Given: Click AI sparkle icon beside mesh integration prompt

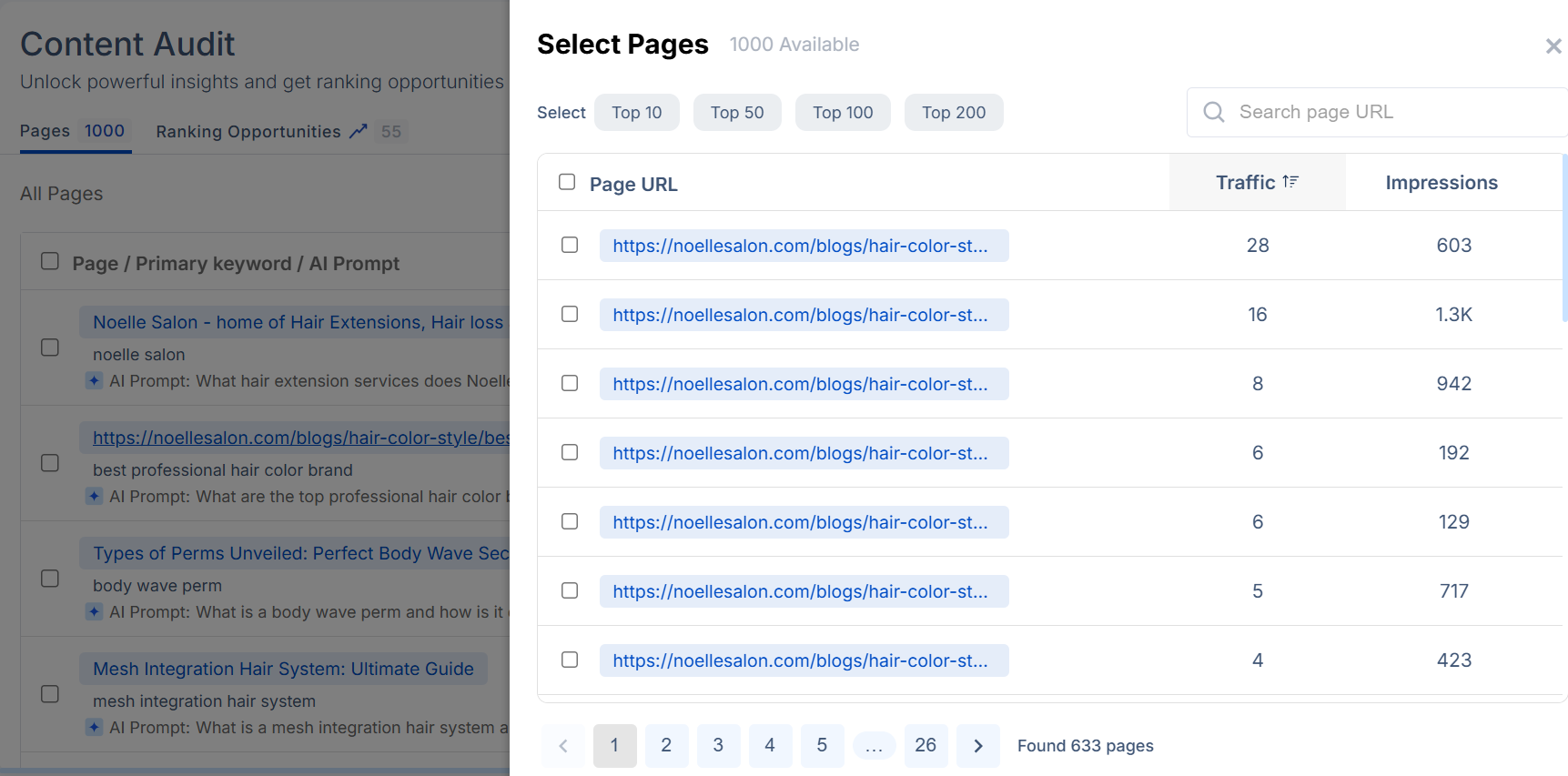Looking at the screenshot, I should click(x=94, y=727).
